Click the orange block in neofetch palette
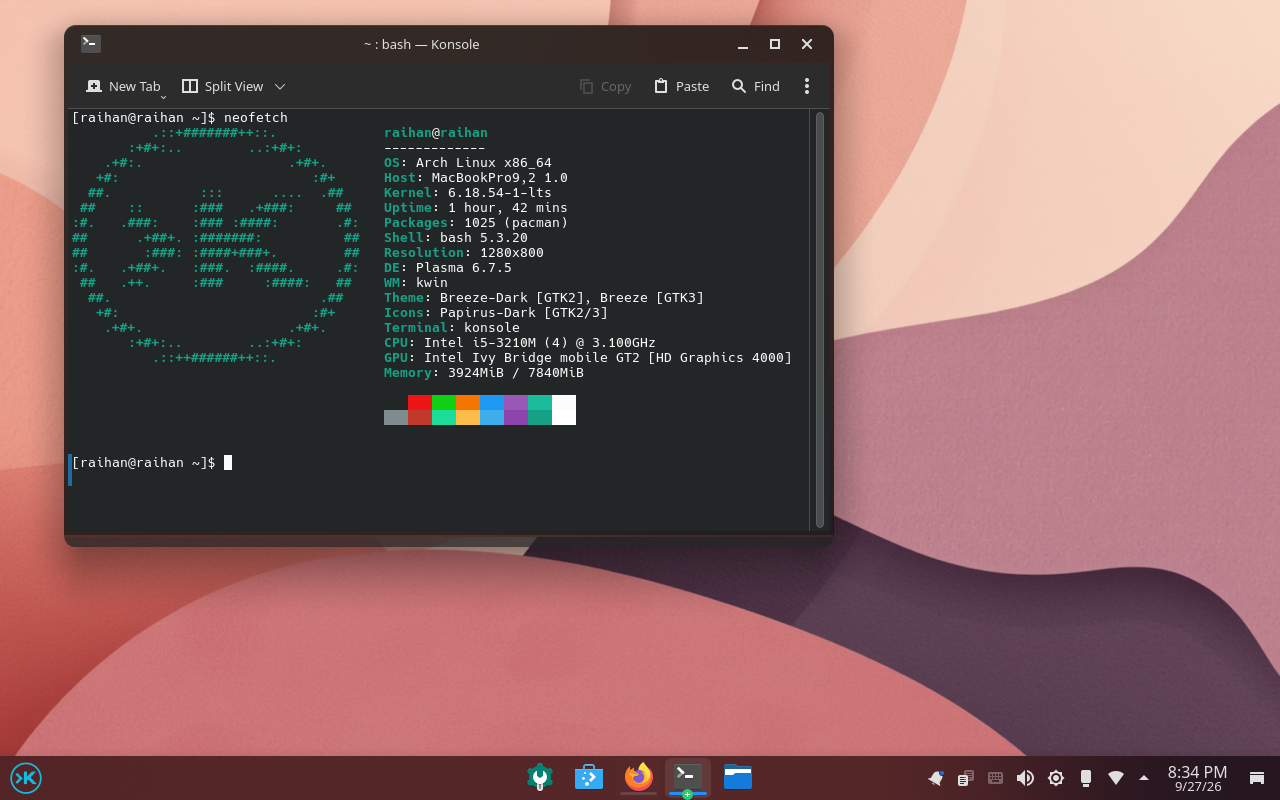Viewport: 1280px width, 800px height. click(x=468, y=402)
